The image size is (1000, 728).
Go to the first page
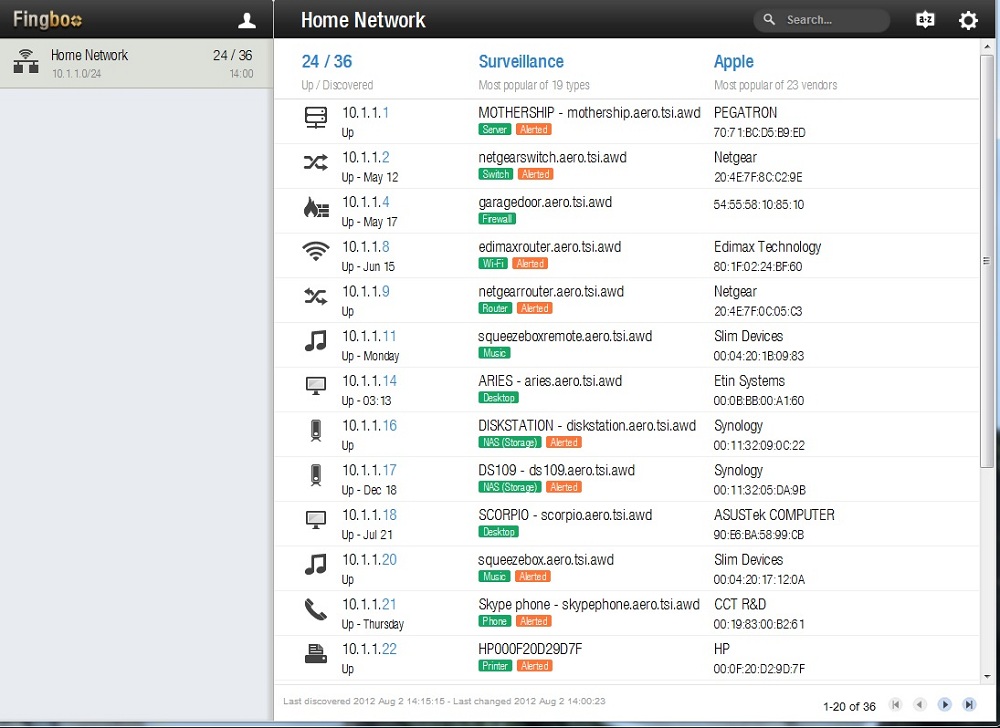(x=895, y=704)
